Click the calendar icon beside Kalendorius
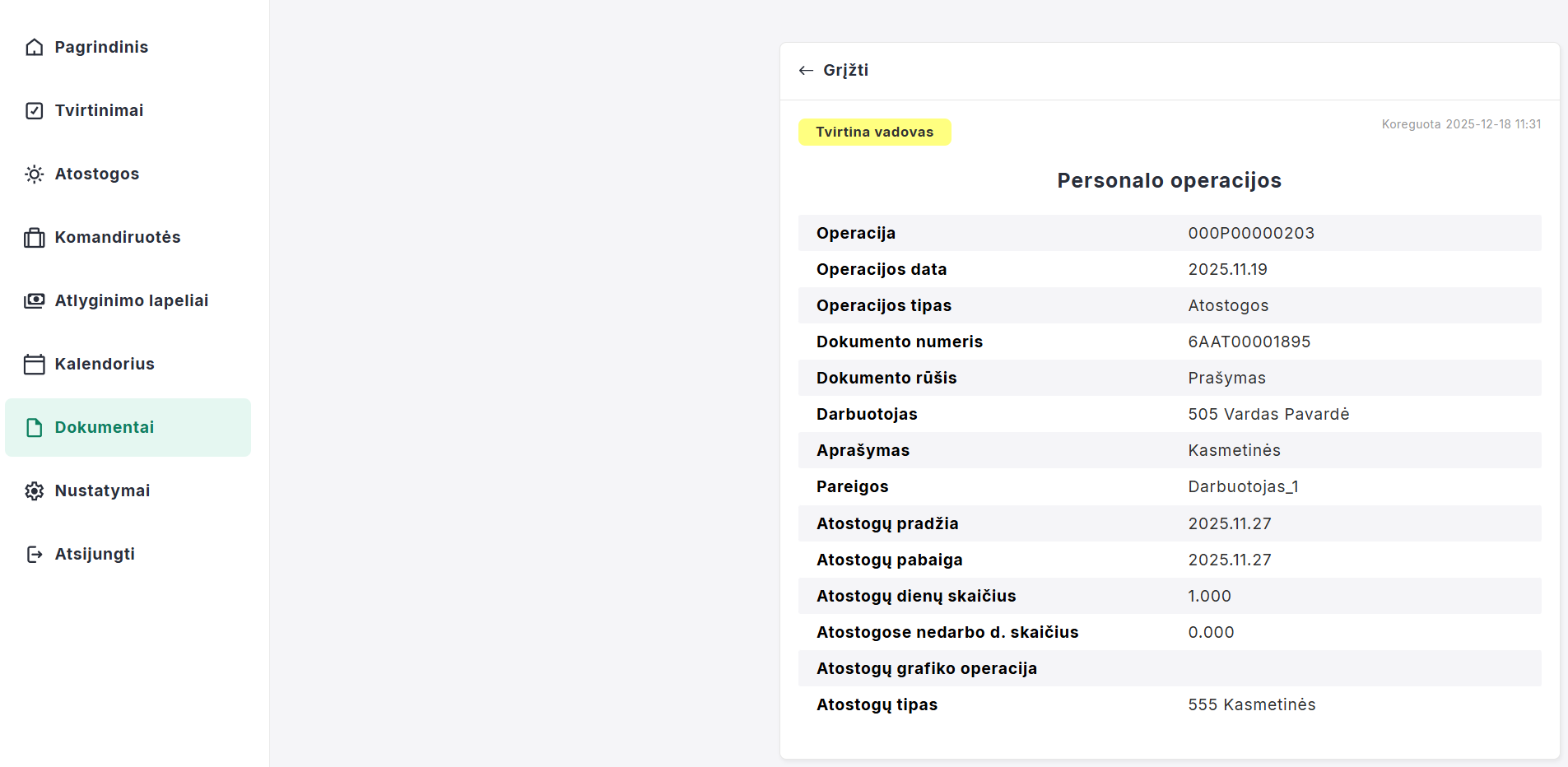This screenshot has height=767, width=1568. click(x=34, y=364)
